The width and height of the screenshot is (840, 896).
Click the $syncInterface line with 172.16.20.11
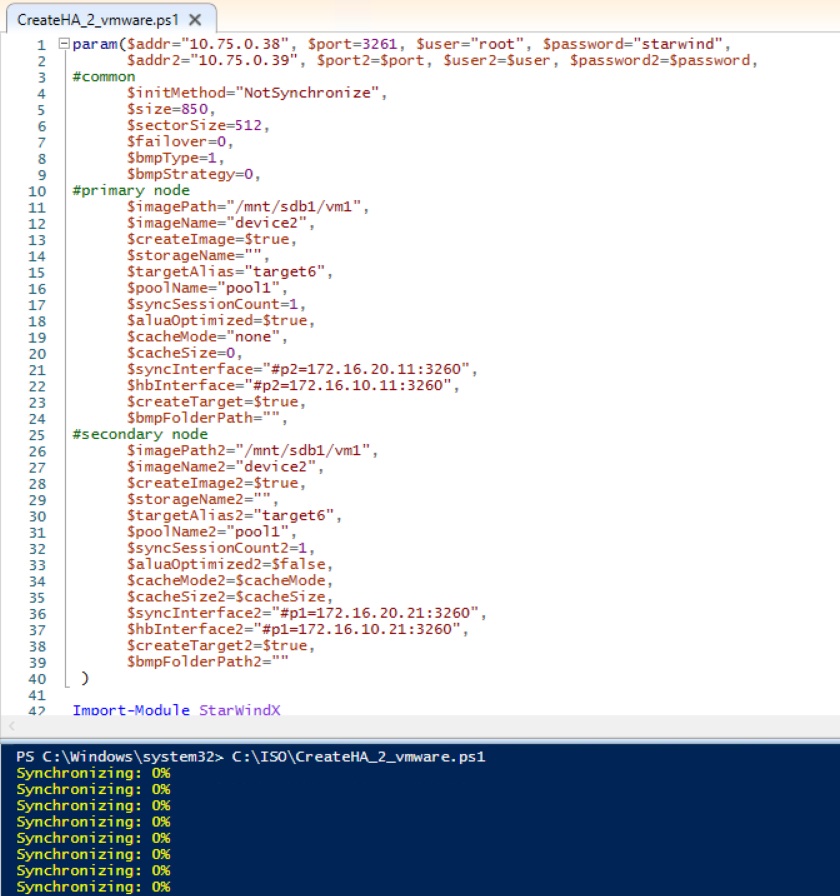(x=302, y=369)
